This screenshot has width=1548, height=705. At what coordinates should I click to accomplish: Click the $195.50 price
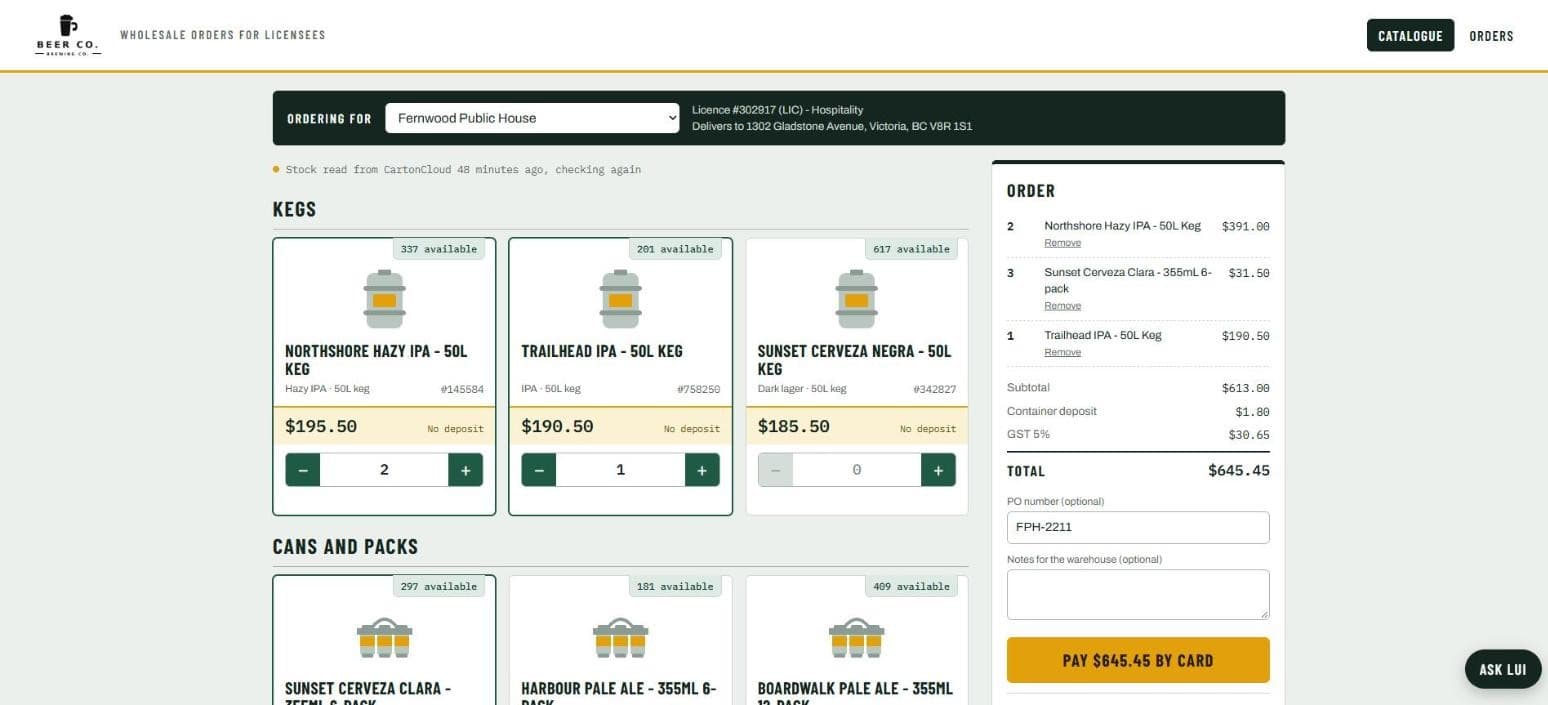pos(321,426)
